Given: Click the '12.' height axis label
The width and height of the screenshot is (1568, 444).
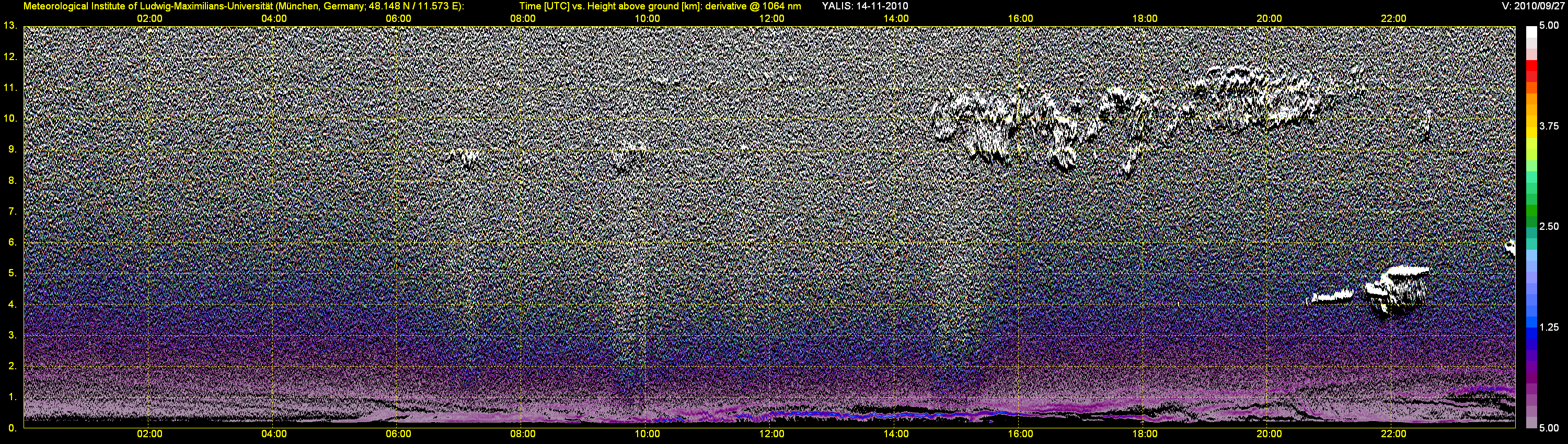Looking at the screenshot, I should [x=10, y=56].
